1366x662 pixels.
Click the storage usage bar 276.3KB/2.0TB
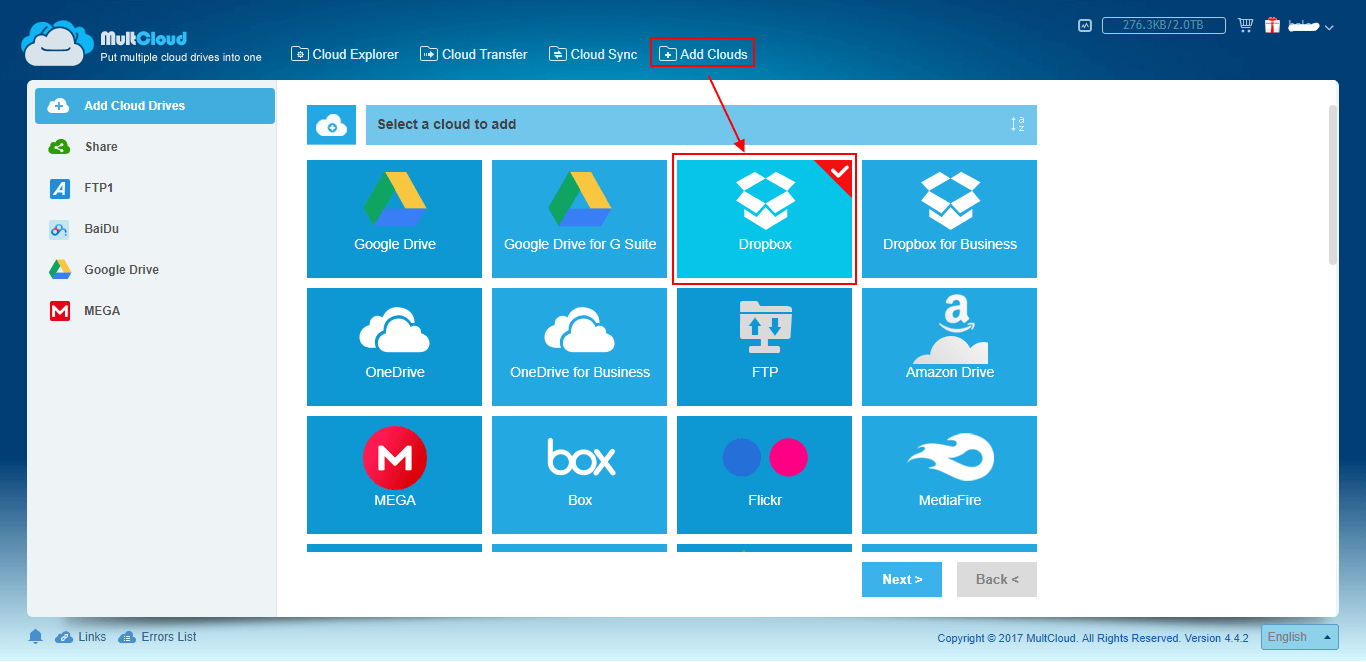[1166, 26]
